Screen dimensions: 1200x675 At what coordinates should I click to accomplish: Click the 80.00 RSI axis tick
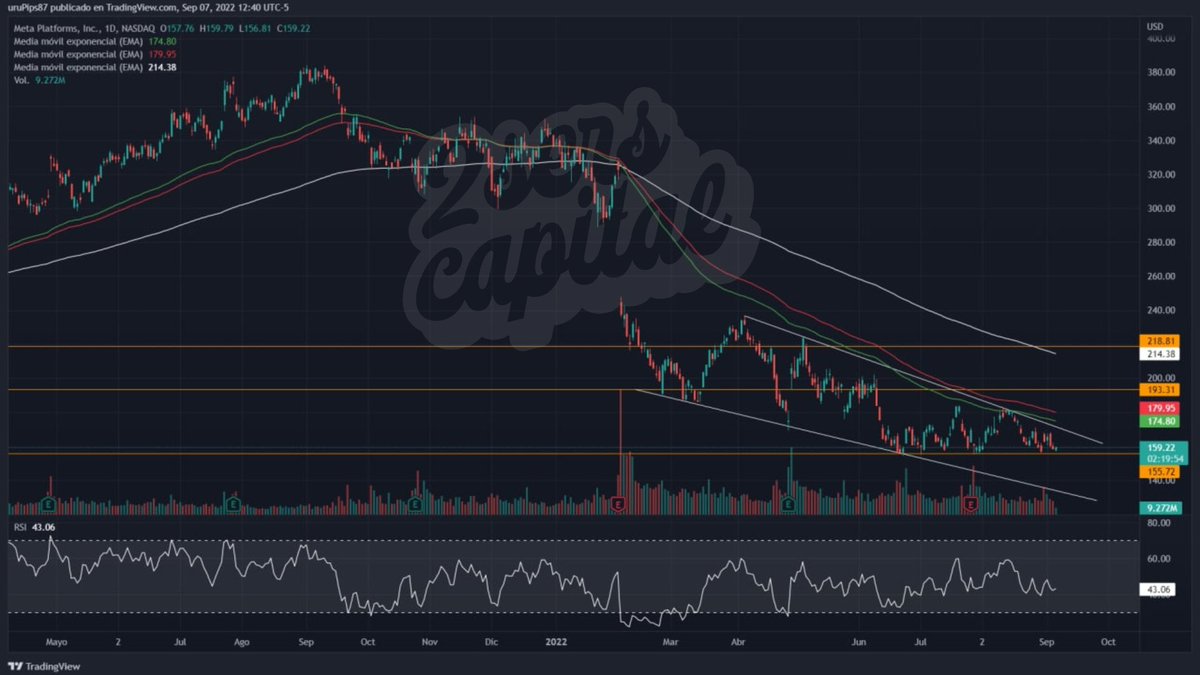coord(1161,522)
